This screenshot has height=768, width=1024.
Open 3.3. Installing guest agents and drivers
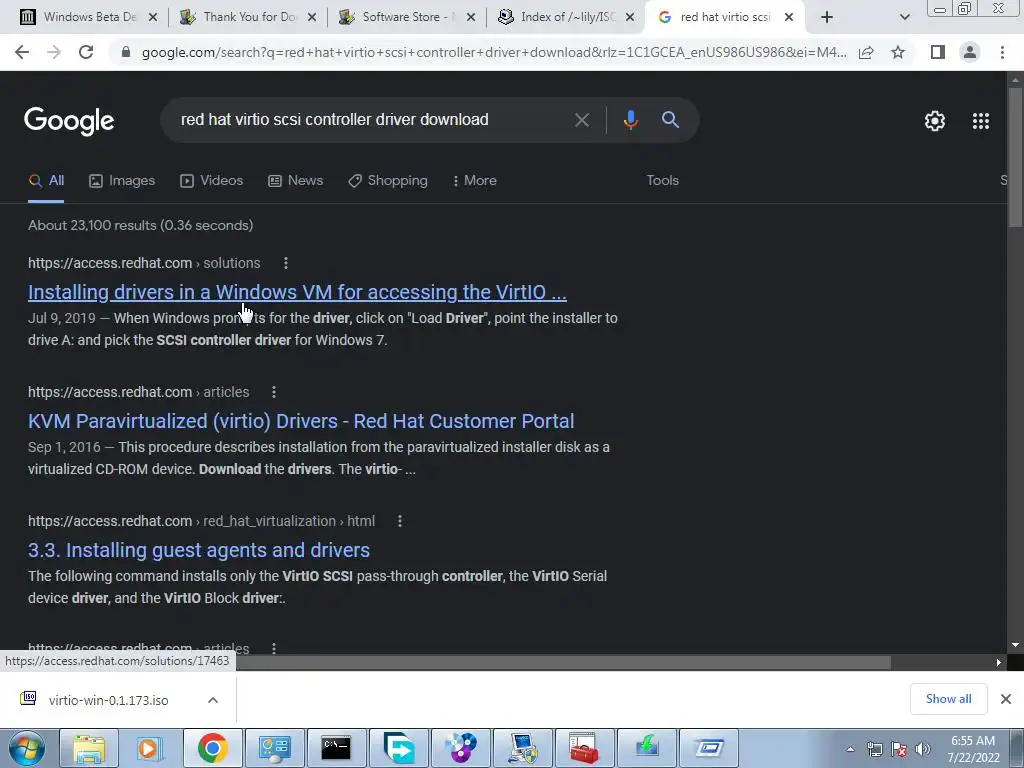point(199,550)
